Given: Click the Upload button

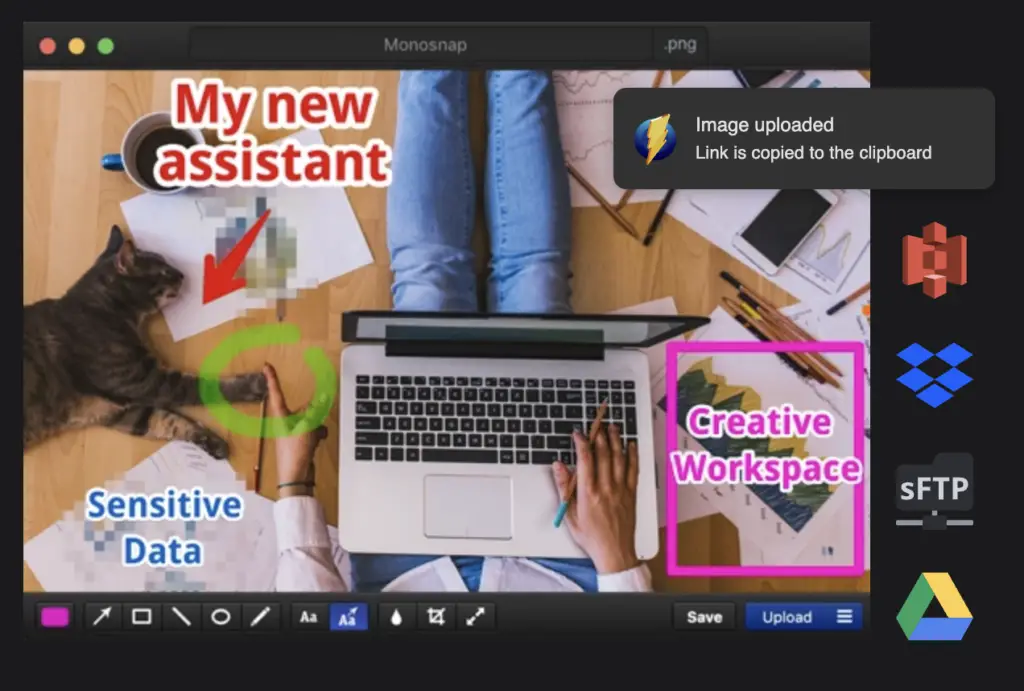Looking at the screenshot, I should (787, 617).
